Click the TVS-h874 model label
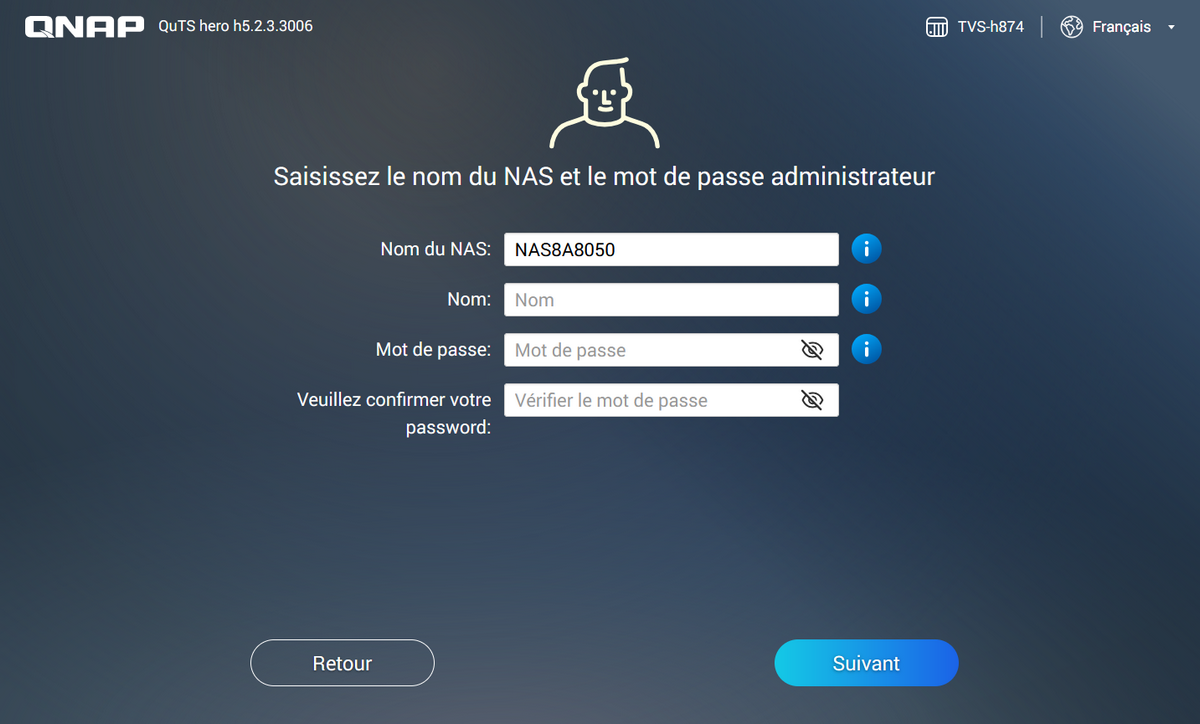This screenshot has height=724, width=1200. pyautogui.click(x=991, y=27)
